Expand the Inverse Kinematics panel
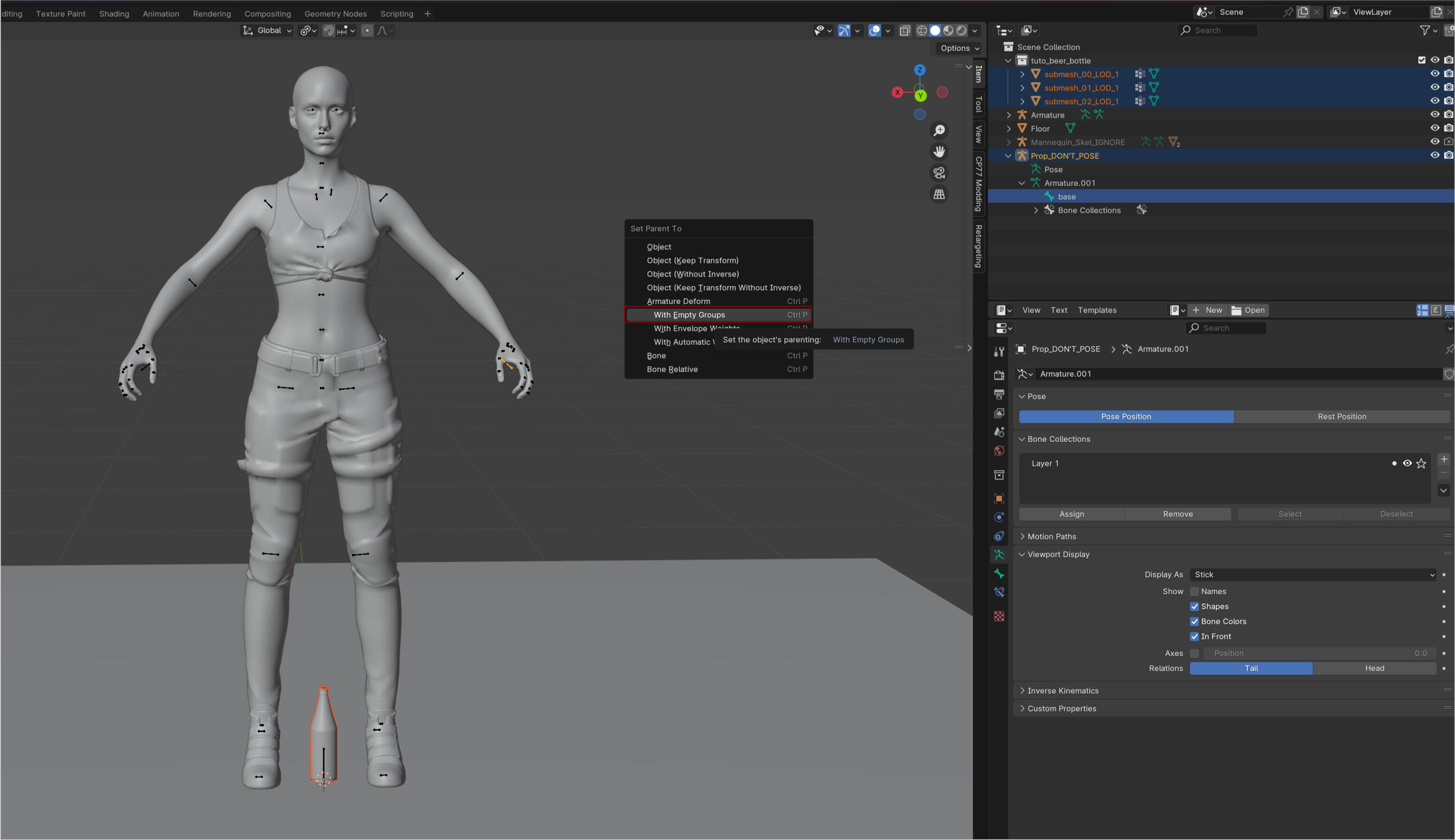Viewport: 1455px width, 840px height. (x=1063, y=690)
